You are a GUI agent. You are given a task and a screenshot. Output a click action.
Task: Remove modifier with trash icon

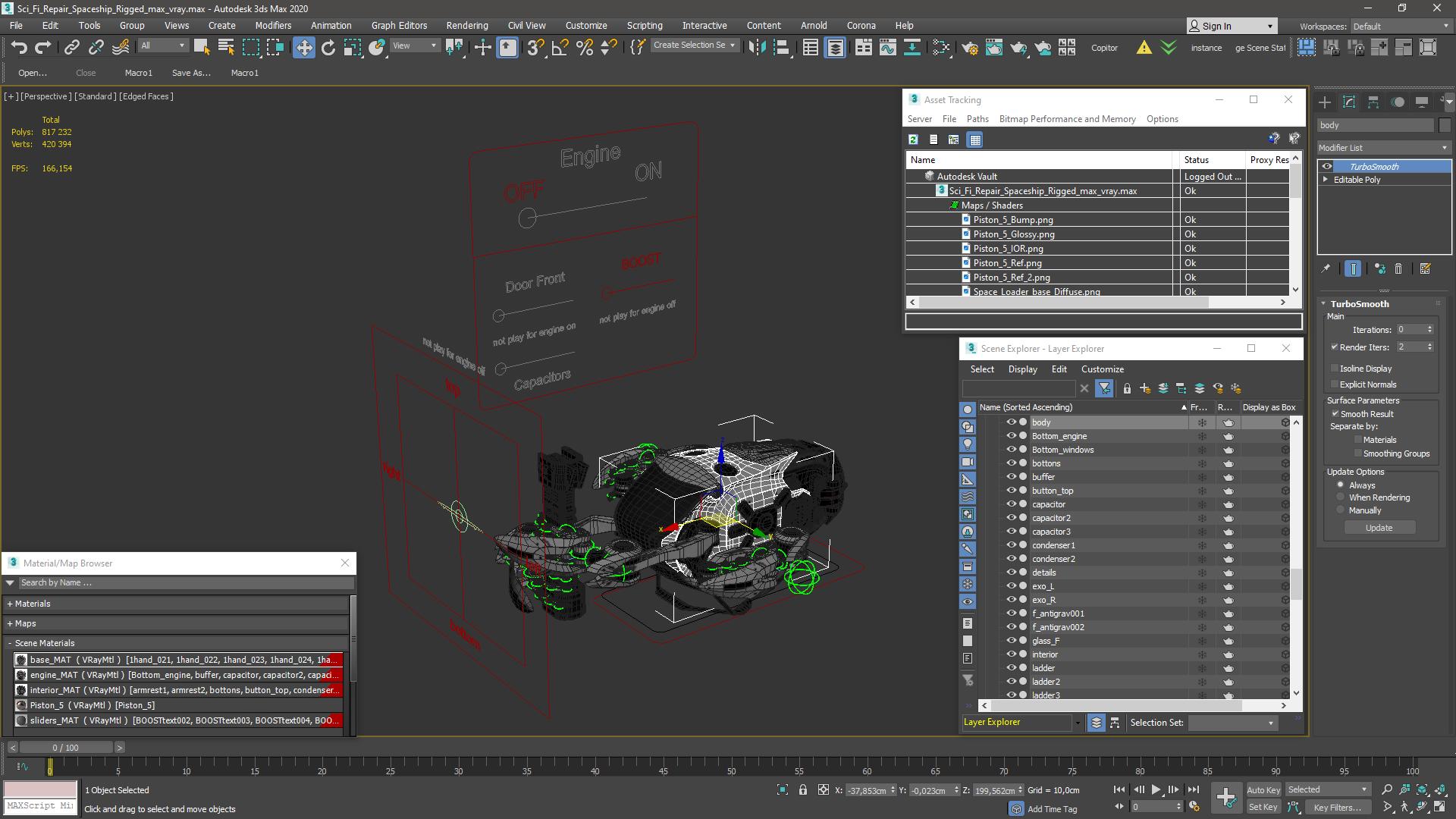point(1399,268)
